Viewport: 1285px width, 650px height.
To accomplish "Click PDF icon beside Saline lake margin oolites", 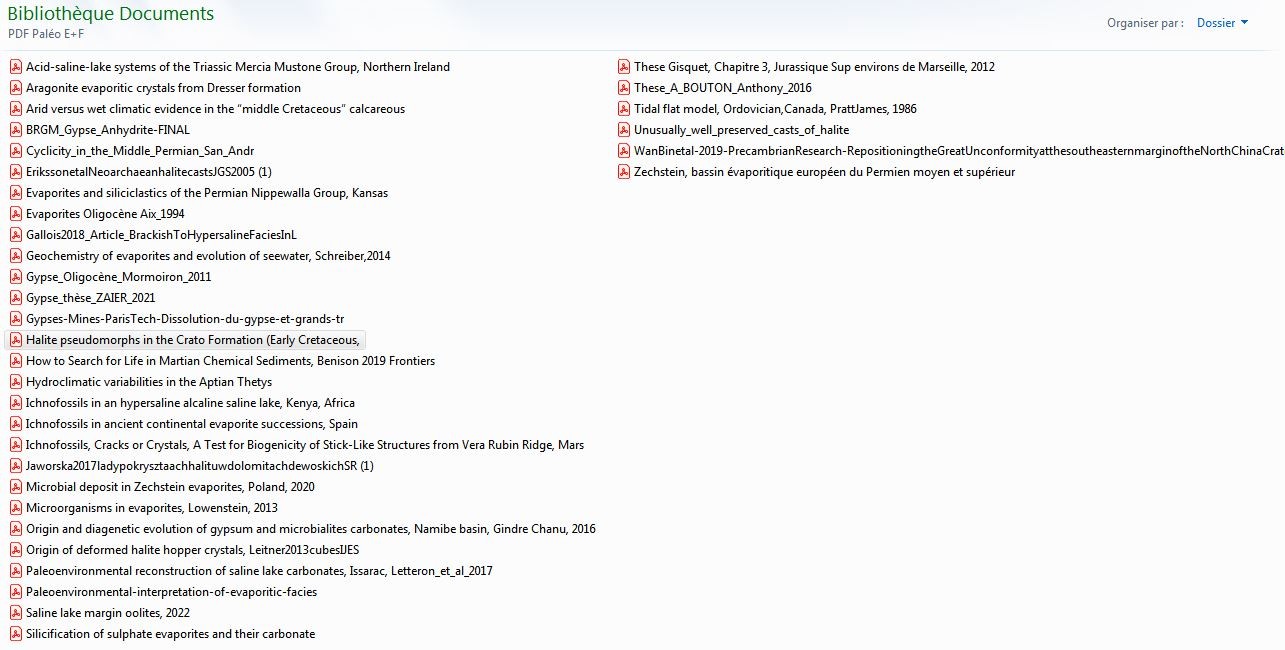I will pos(16,613).
